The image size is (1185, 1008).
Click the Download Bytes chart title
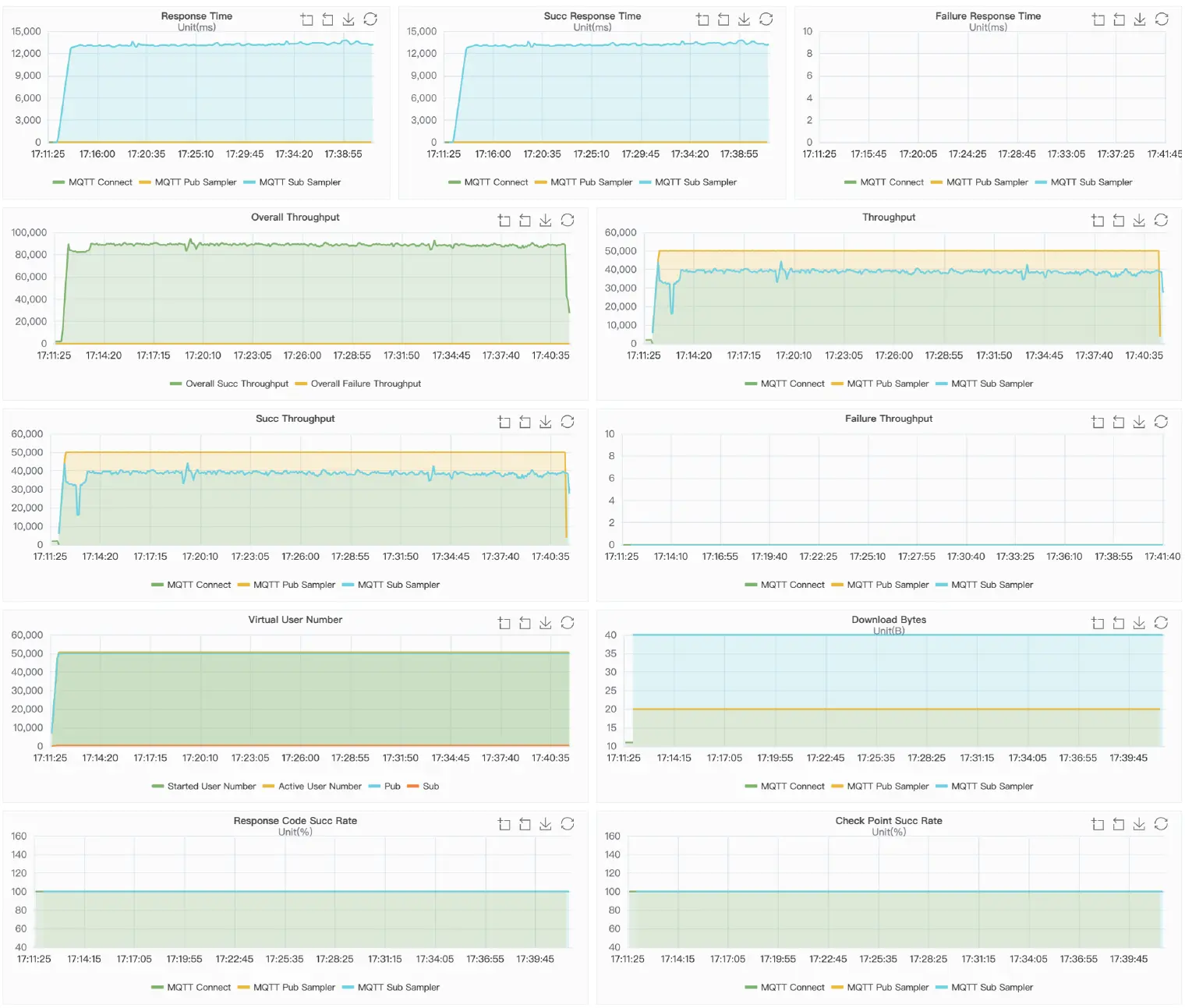point(889,620)
